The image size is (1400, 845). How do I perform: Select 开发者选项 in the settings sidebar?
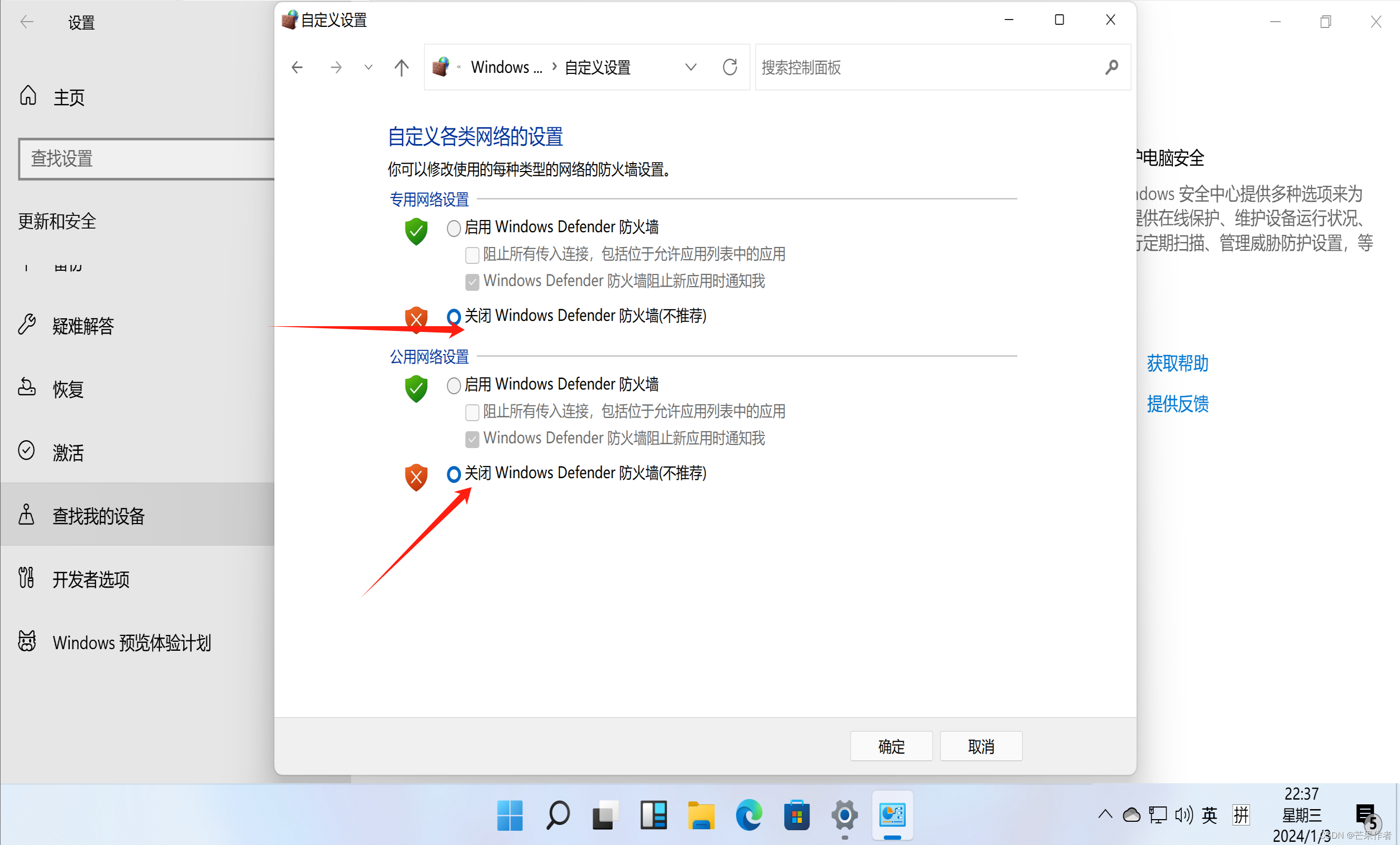(x=91, y=579)
